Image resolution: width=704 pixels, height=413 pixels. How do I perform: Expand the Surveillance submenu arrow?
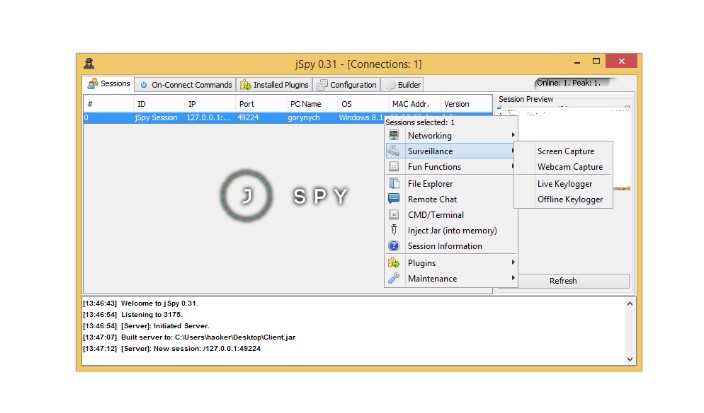point(512,150)
